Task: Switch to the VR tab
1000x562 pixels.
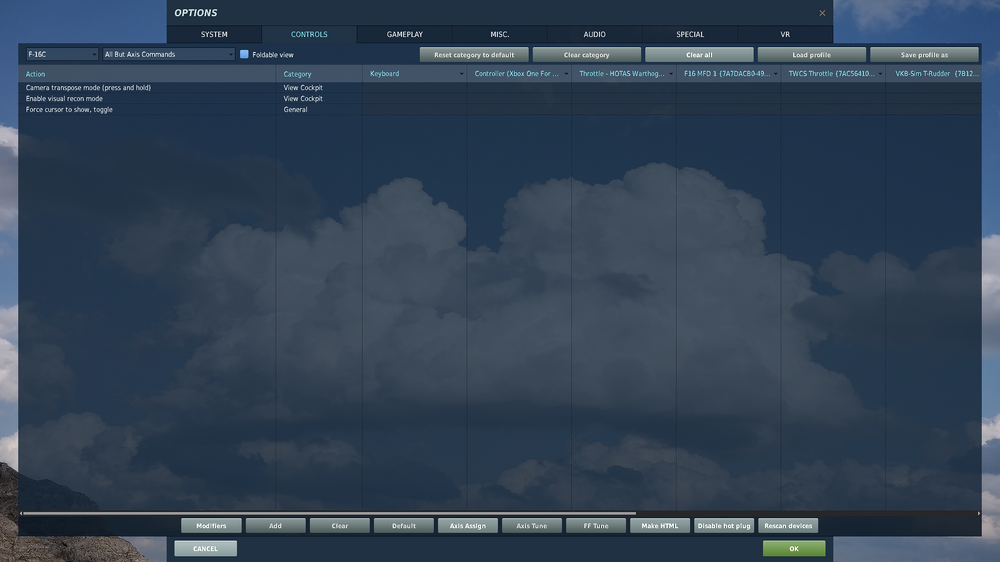Action: [x=785, y=34]
